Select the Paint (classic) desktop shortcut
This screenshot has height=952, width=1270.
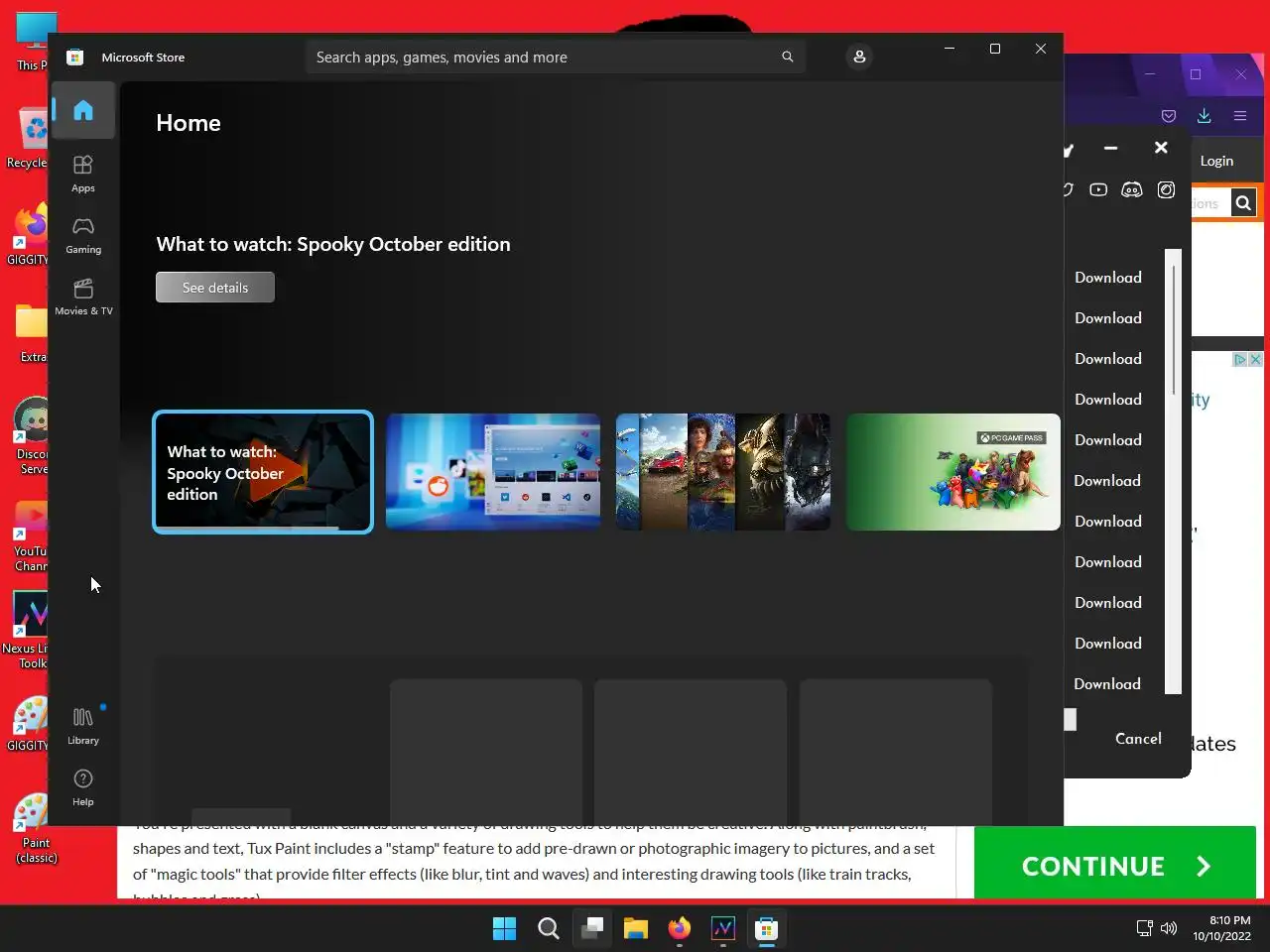point(34,829)
